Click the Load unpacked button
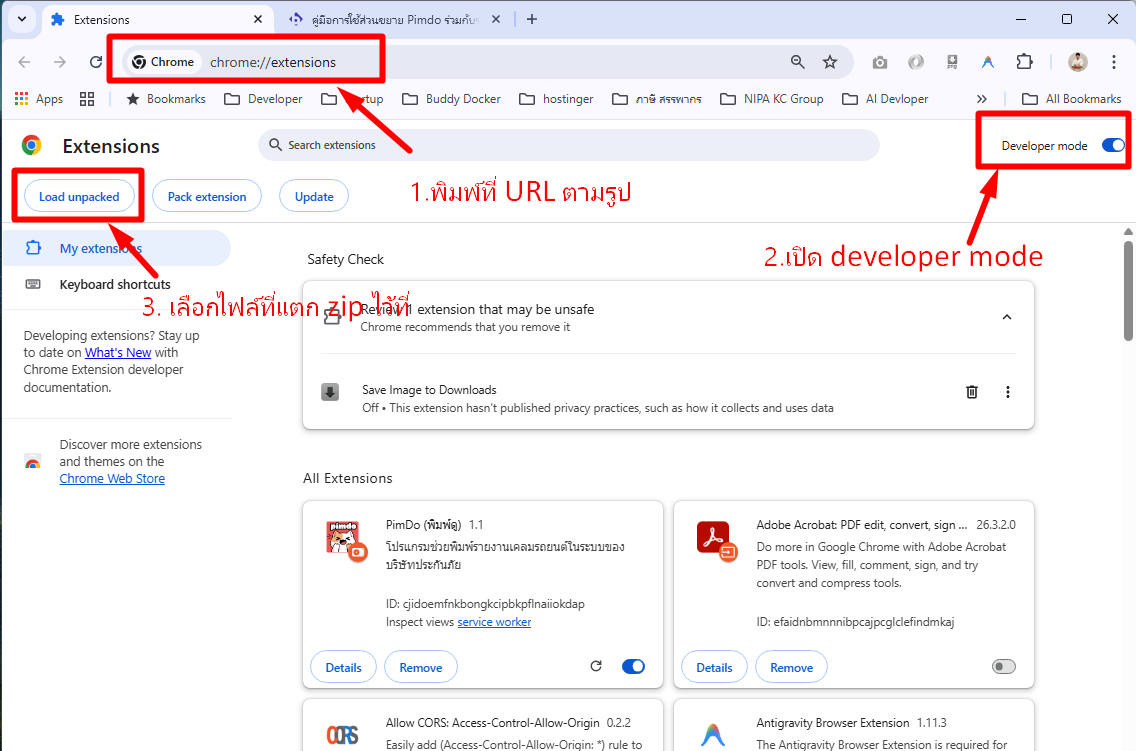Viewport: 1136px width, 751px height. click(79, 197)
